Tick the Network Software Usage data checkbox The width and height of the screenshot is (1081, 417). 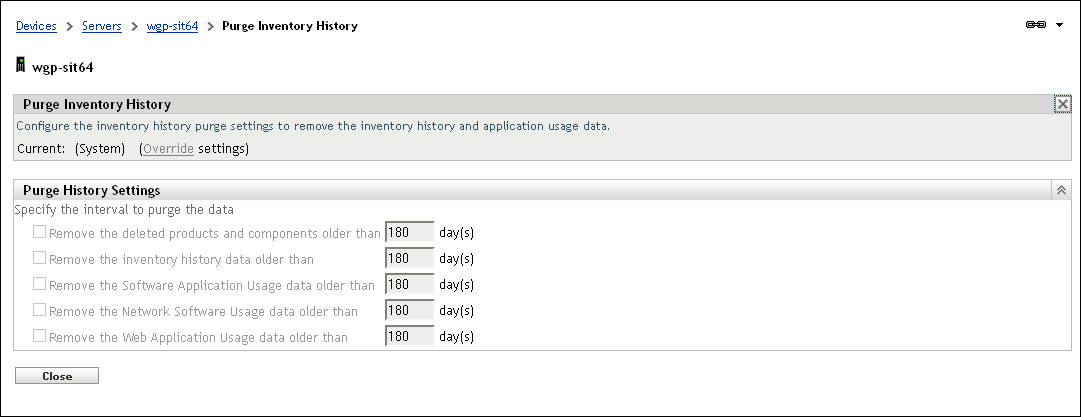(40, 310)
